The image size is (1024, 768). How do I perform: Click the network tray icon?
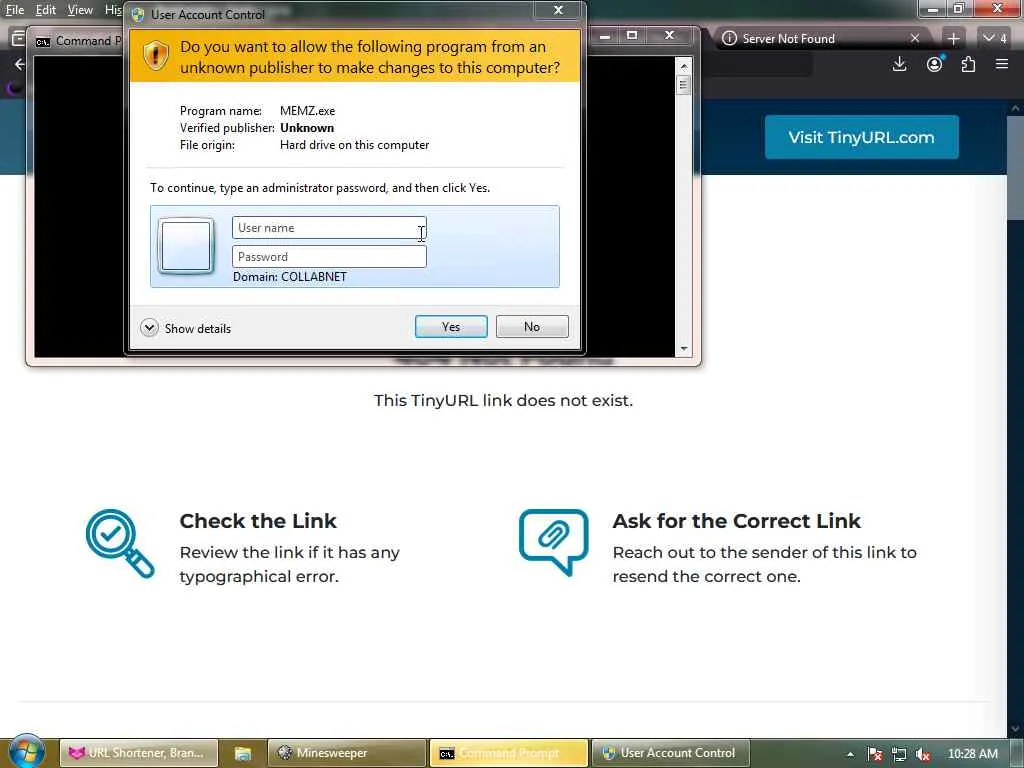click(x=899, y=754)
